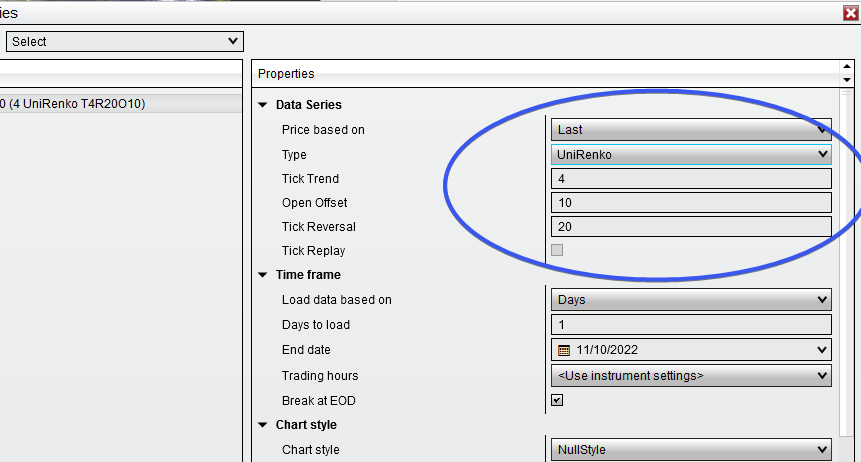Collapse the Chart style section
The image size is (861, 462).
point(263,425)
